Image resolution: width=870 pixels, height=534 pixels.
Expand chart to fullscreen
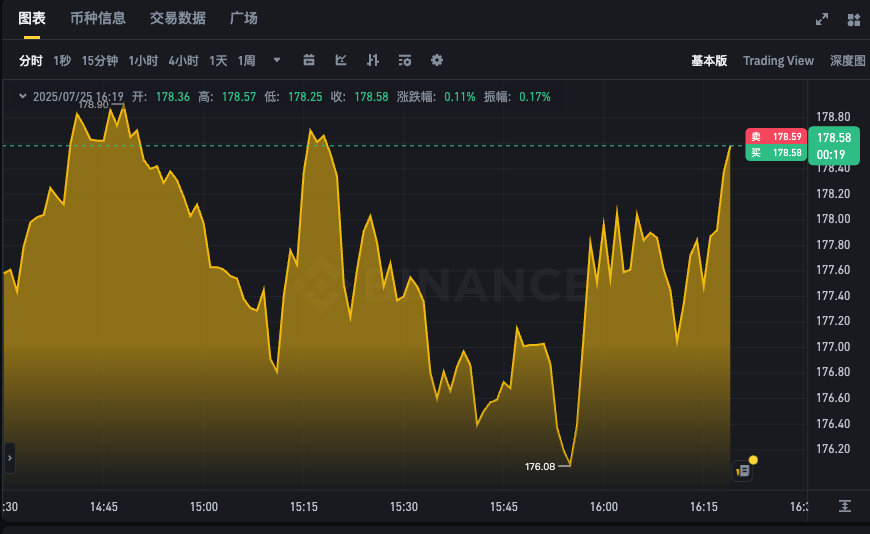pyautogui.click(x=822, y=19)
